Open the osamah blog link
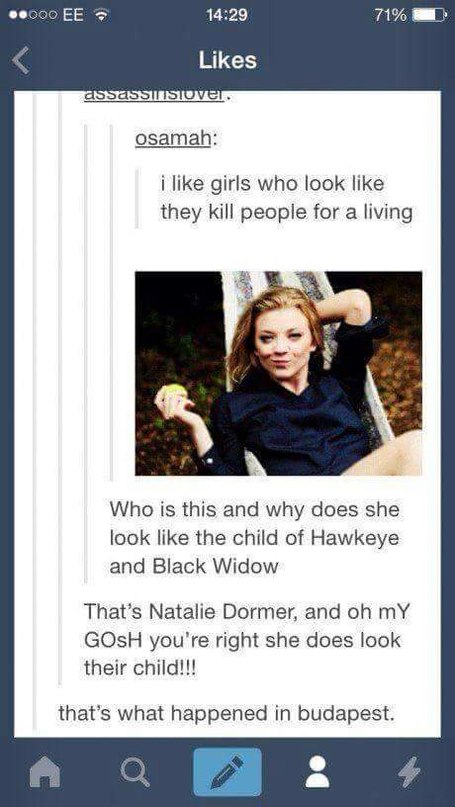The image size is (455, 807). point(172,139)
